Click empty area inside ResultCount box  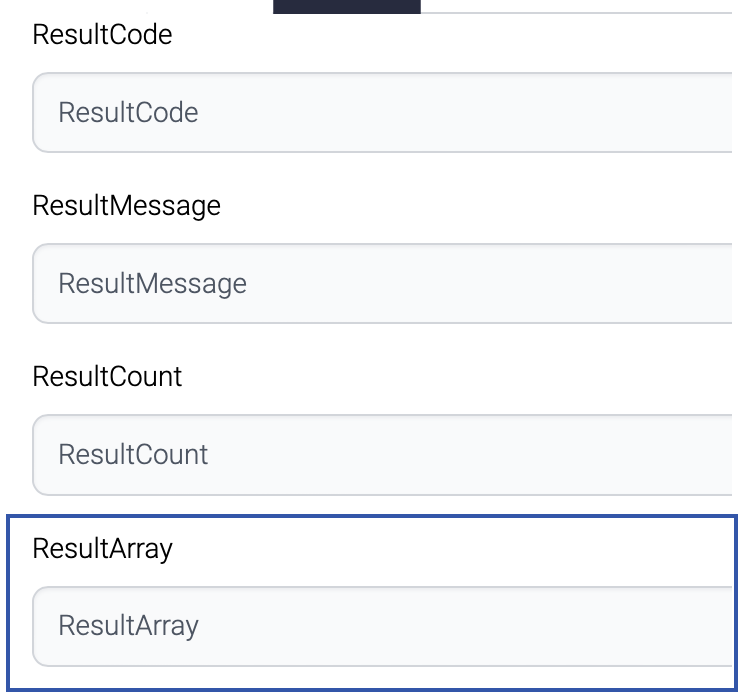(500, 454)
